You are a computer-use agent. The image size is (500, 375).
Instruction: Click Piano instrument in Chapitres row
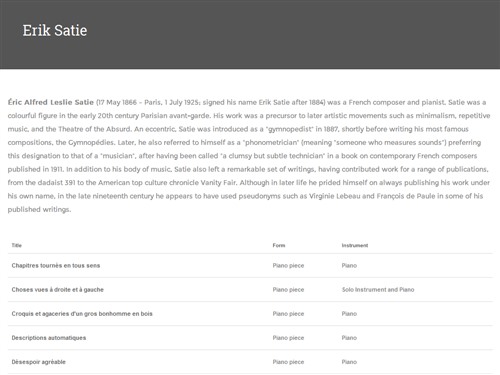(349, 266)
